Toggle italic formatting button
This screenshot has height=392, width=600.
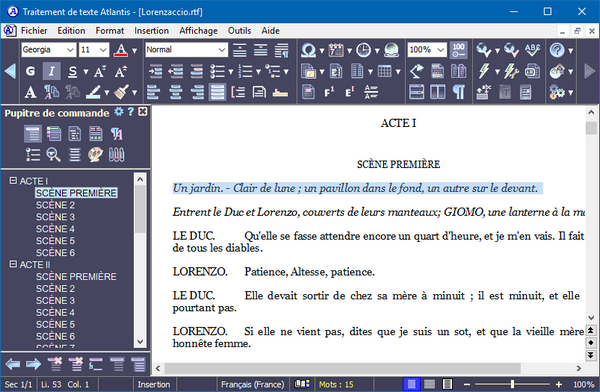click(52, 71)
